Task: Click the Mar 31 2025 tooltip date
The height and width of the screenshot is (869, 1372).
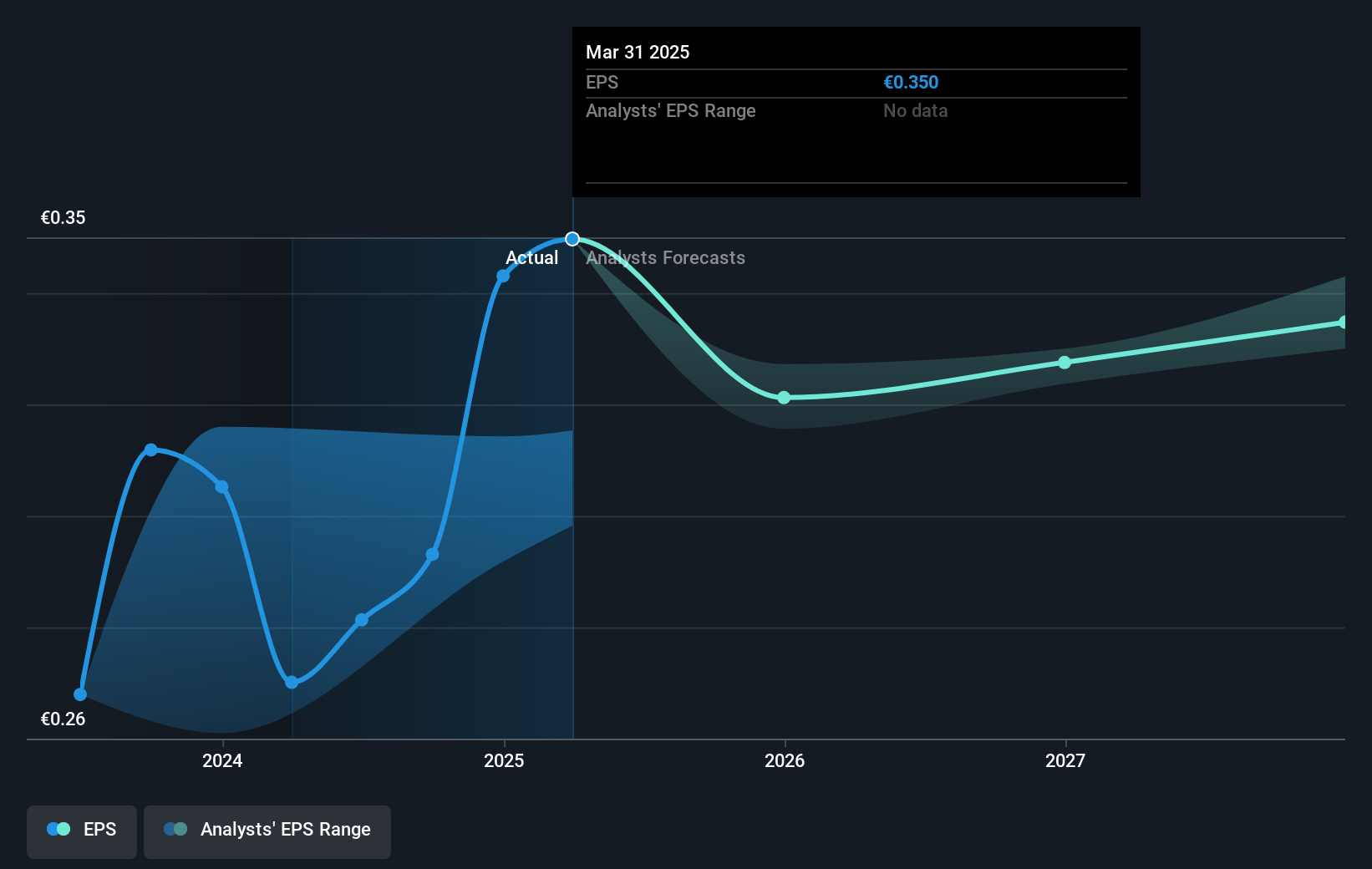Action: (x=638, y=53)
